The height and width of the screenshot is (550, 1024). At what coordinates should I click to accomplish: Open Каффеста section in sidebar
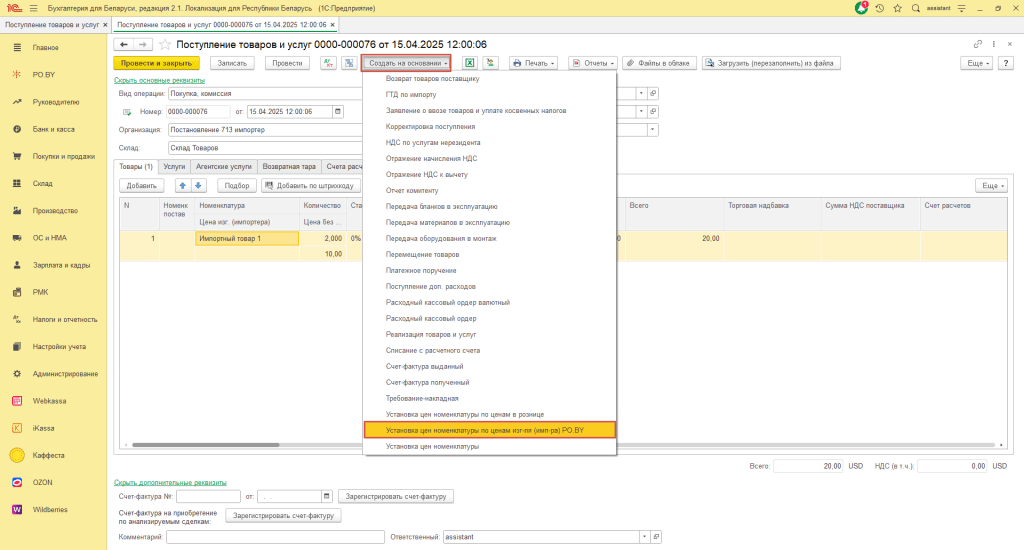point(48,455)
